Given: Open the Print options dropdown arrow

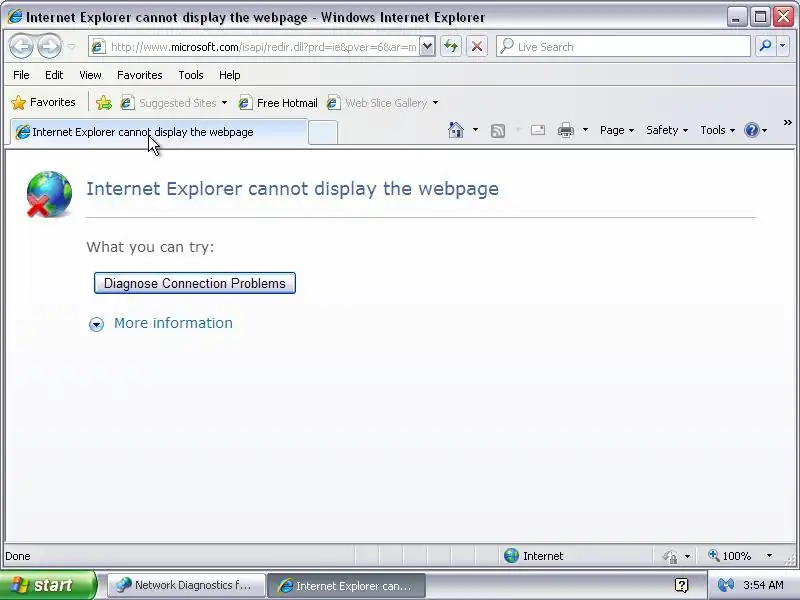Looking at the screenshot, I should [x=585, y=130].
